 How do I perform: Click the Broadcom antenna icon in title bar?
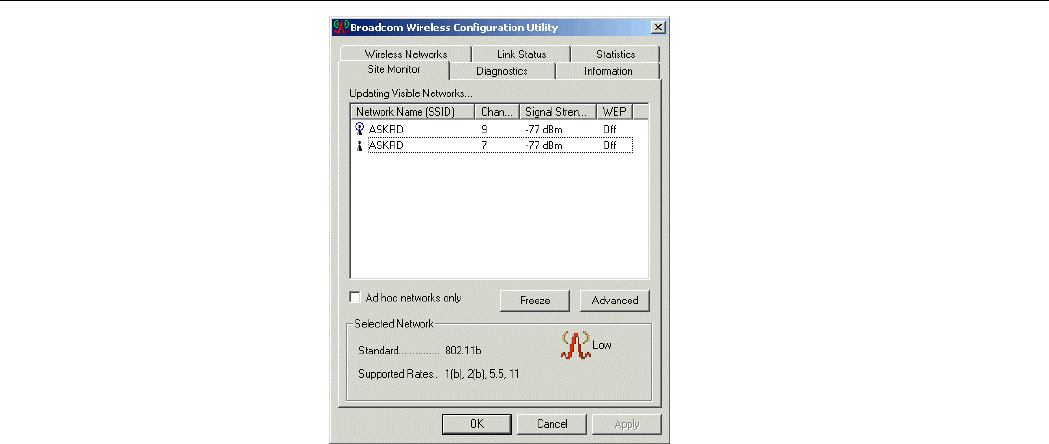coord(341,27)
